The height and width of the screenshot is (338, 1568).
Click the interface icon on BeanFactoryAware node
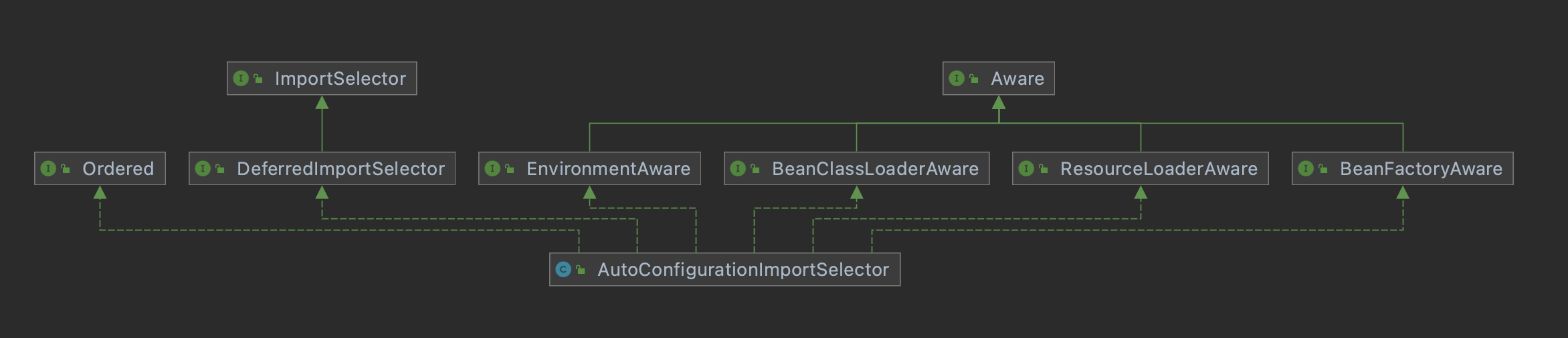pos(1306,169)
